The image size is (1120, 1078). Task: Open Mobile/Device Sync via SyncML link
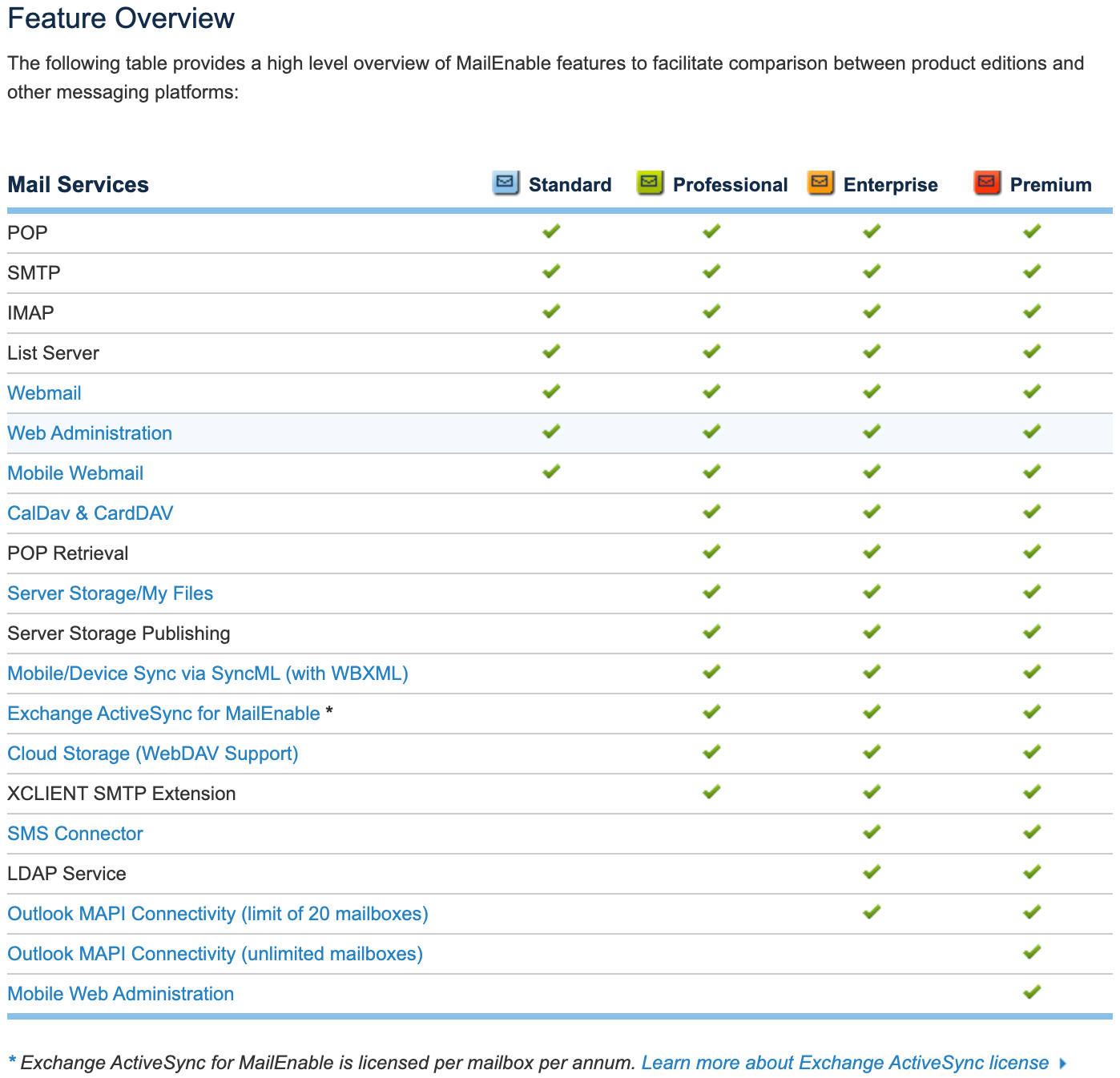coord(208,674)
